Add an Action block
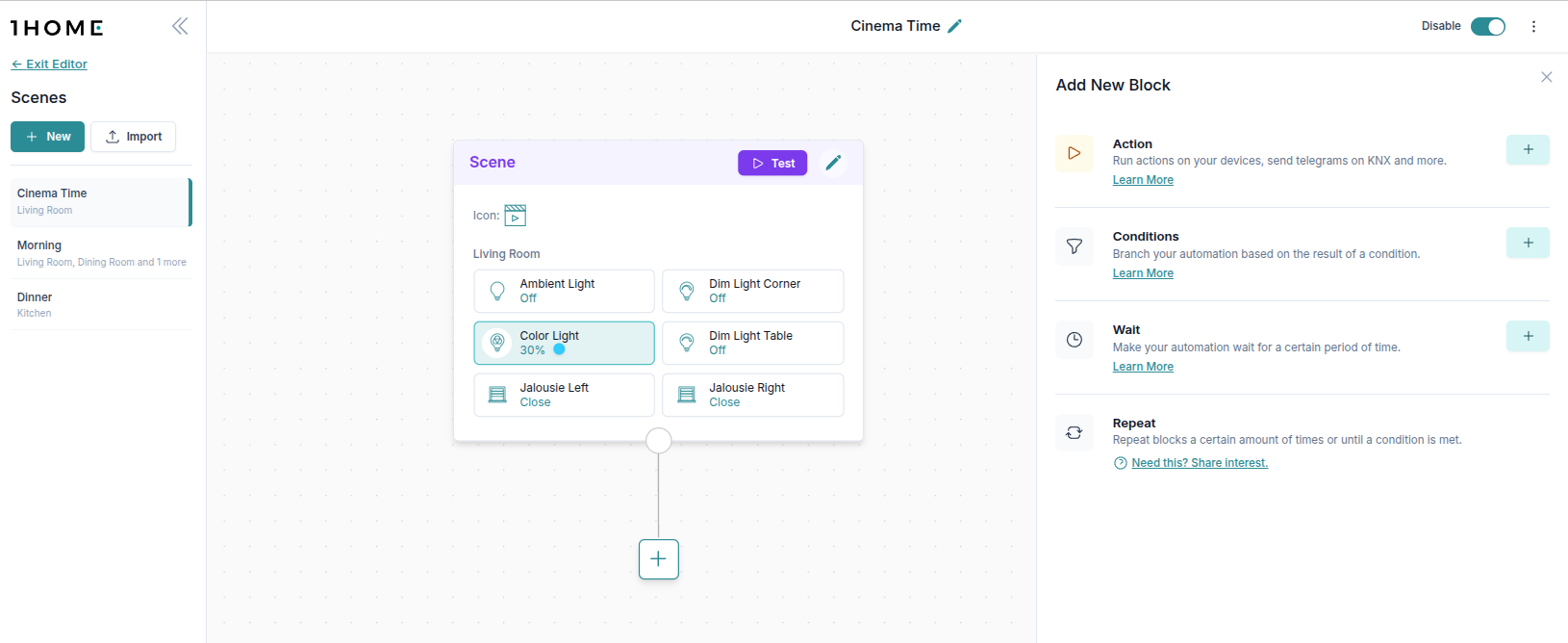Image resolution: width=1568 pixels, height=643 pixels. (x=1527, y=149)
